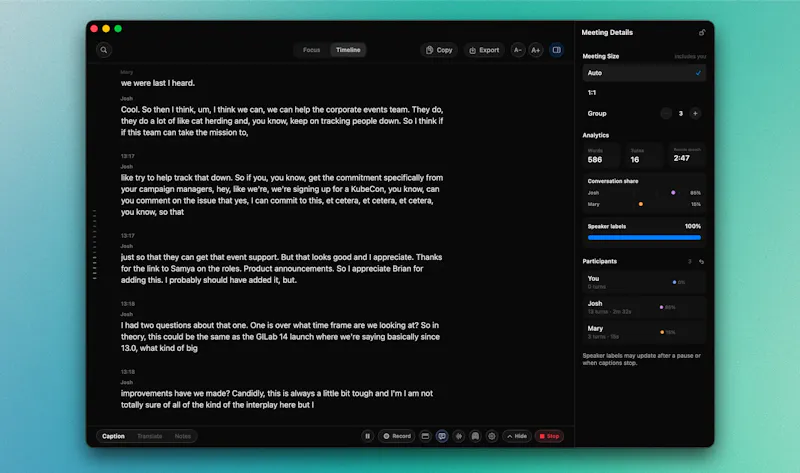Toggle the highlighted speech bubble caption icon

pyautogui.click(x=442, y=436)
